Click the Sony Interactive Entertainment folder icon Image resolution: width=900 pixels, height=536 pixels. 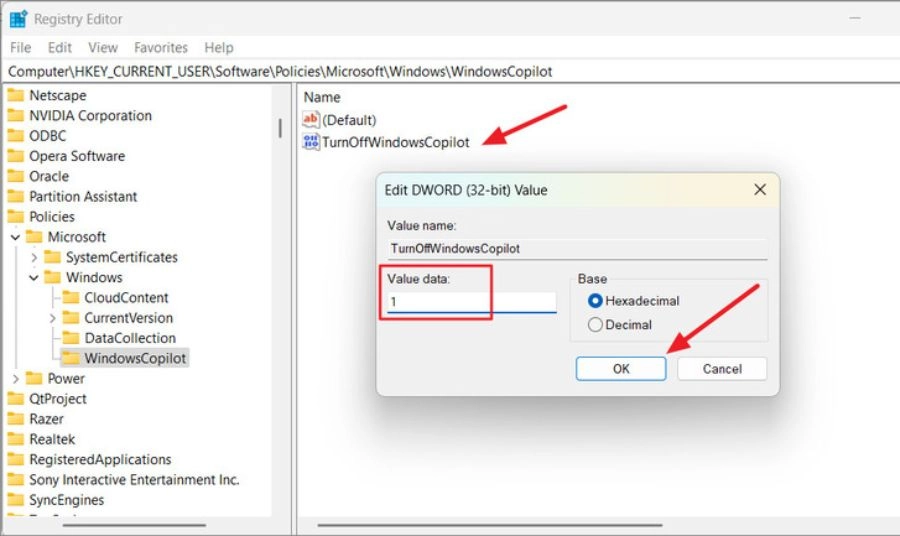(15, 479)
